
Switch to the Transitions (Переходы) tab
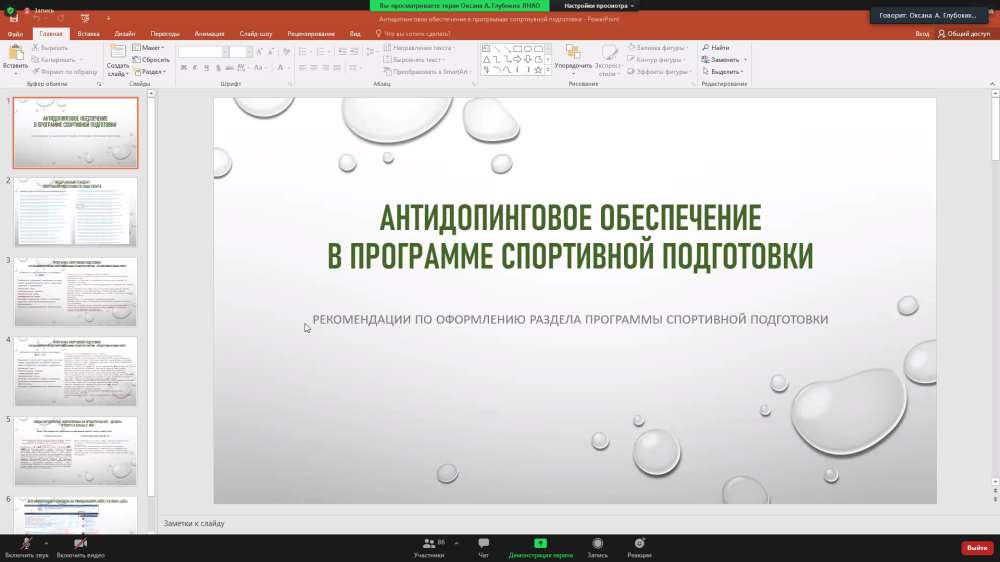[x=165, y=34]
